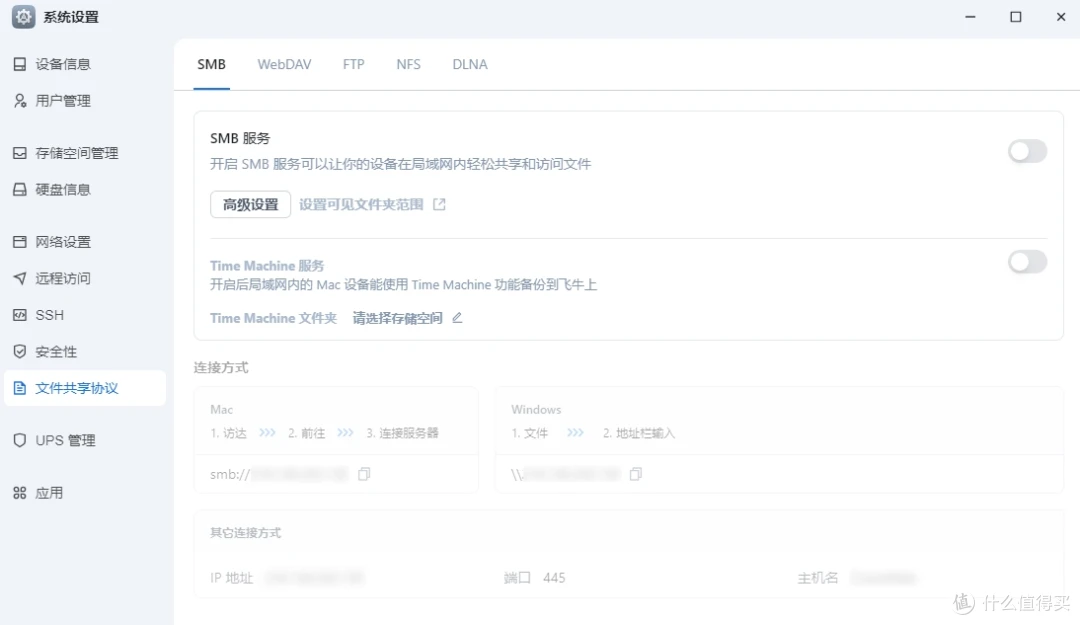
Task: Open the FTP tab
Action: coord(353,65)
